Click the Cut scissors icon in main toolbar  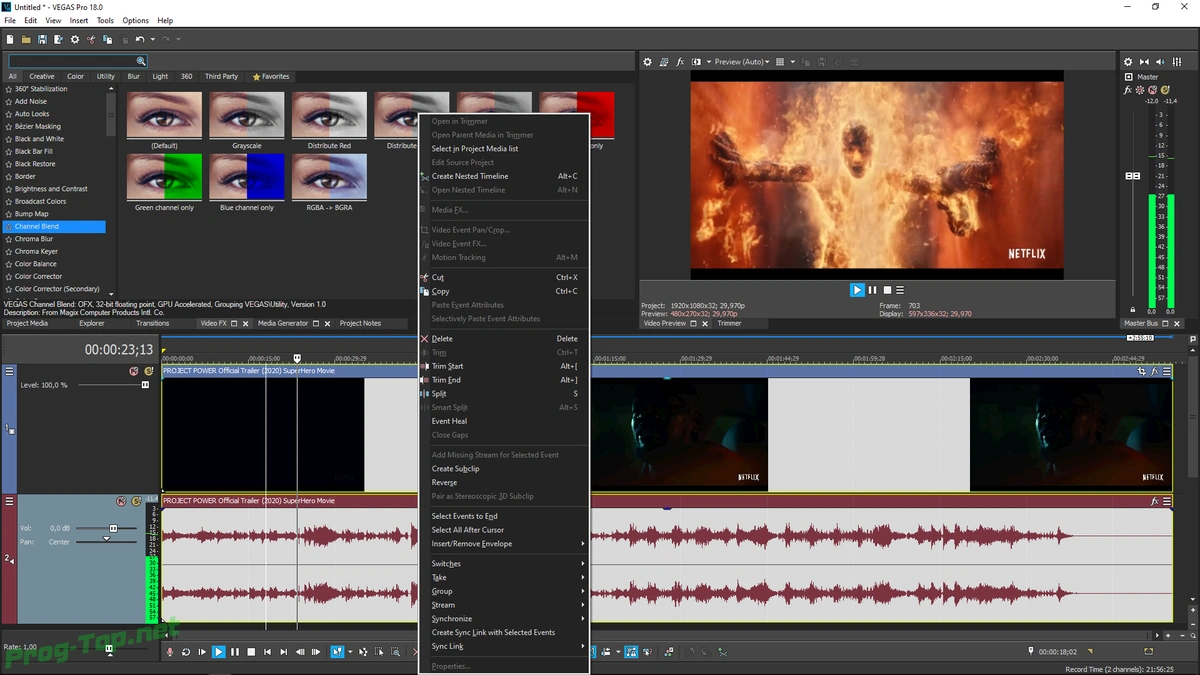[90, 39]
